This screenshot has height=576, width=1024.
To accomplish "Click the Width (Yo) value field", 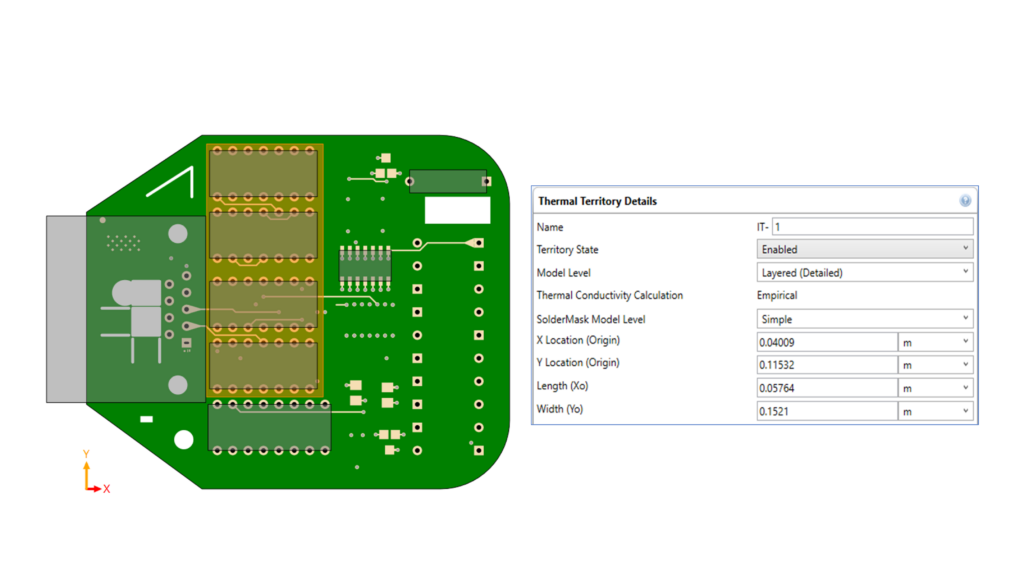I will pyautogui.click(x=826, y=411).
